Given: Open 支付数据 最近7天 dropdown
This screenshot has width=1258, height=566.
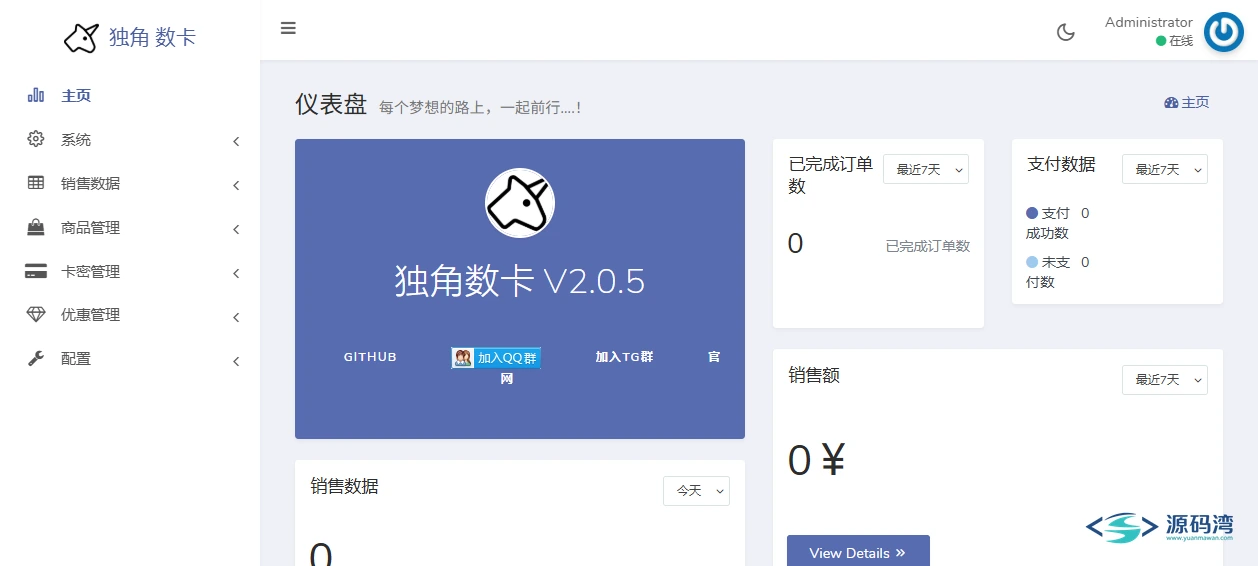Looking at the screenshot, I should click(x=1165, y=169).
